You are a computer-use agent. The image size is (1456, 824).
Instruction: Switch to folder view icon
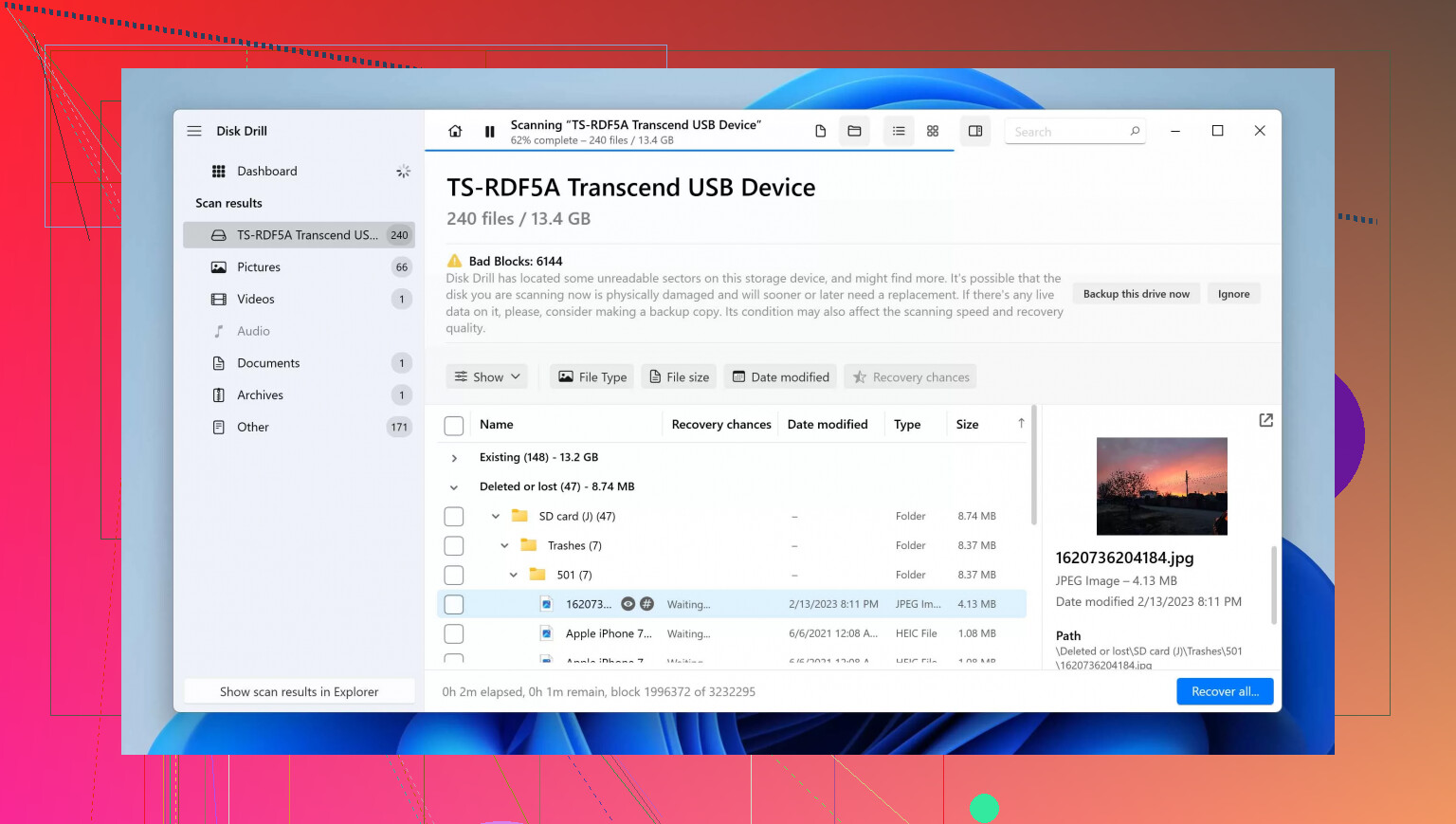pos(854,132)
